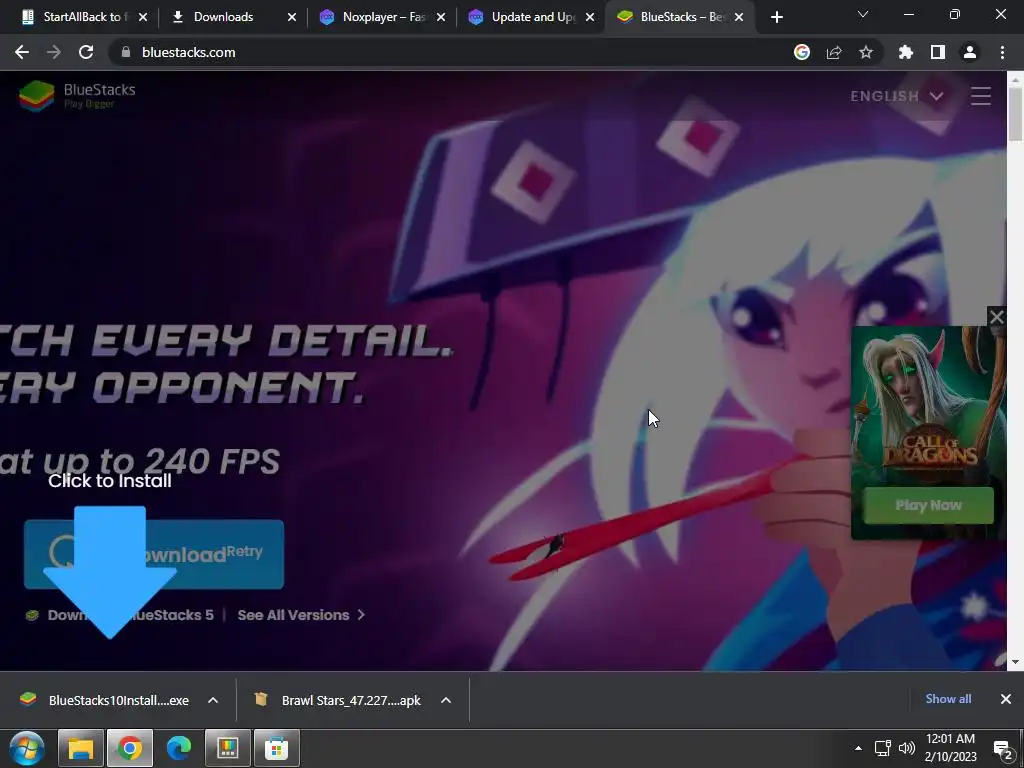Close the downloads bar
The width and height of the screenshot is (1024, 768).
[1006, 699]
